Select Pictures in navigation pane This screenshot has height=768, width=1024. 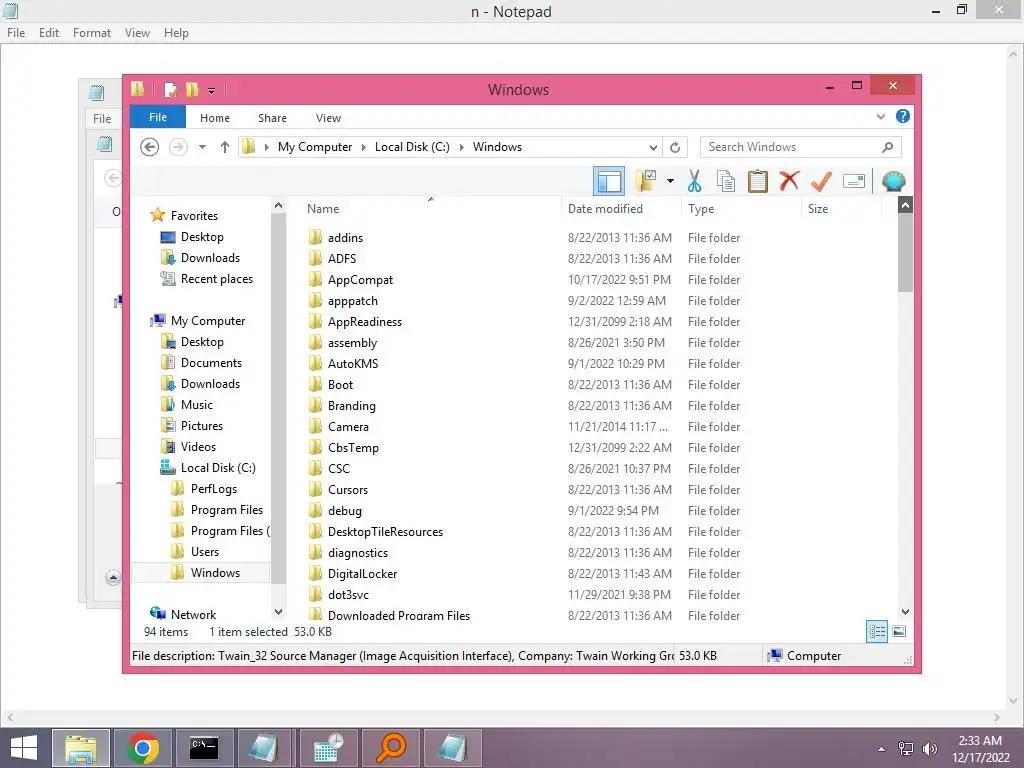(x=193, y=426)
